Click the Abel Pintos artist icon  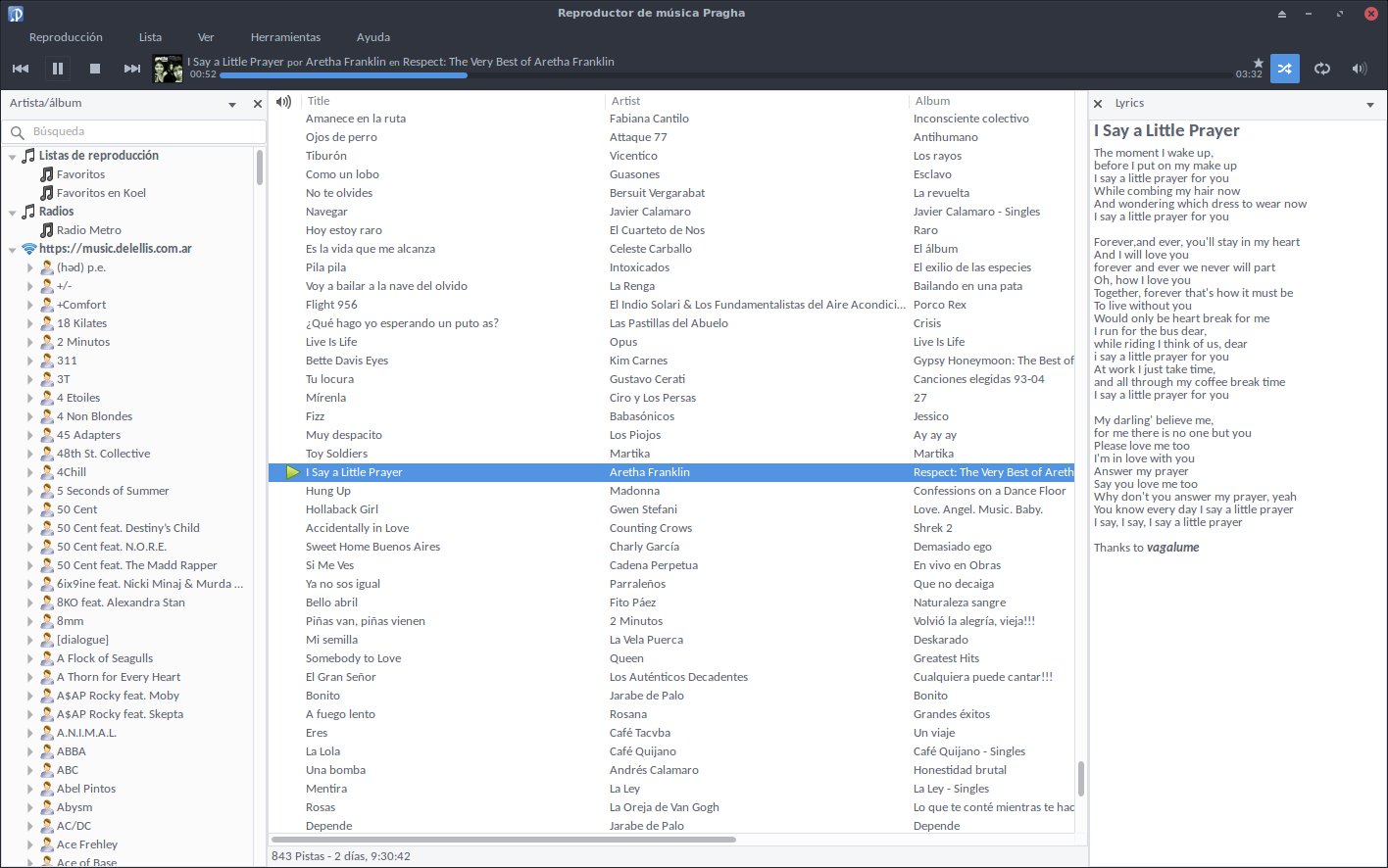click(46, 789)
